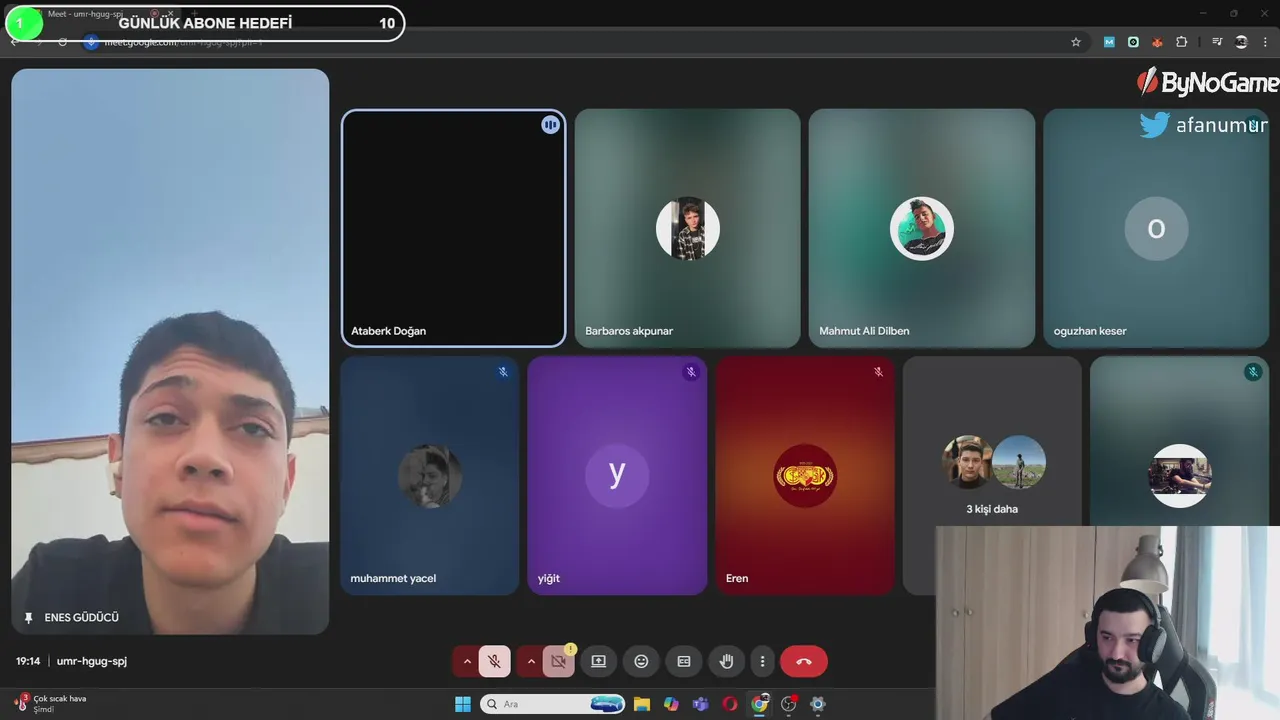Open Windows Settings from the taskbar

(818, 704)
